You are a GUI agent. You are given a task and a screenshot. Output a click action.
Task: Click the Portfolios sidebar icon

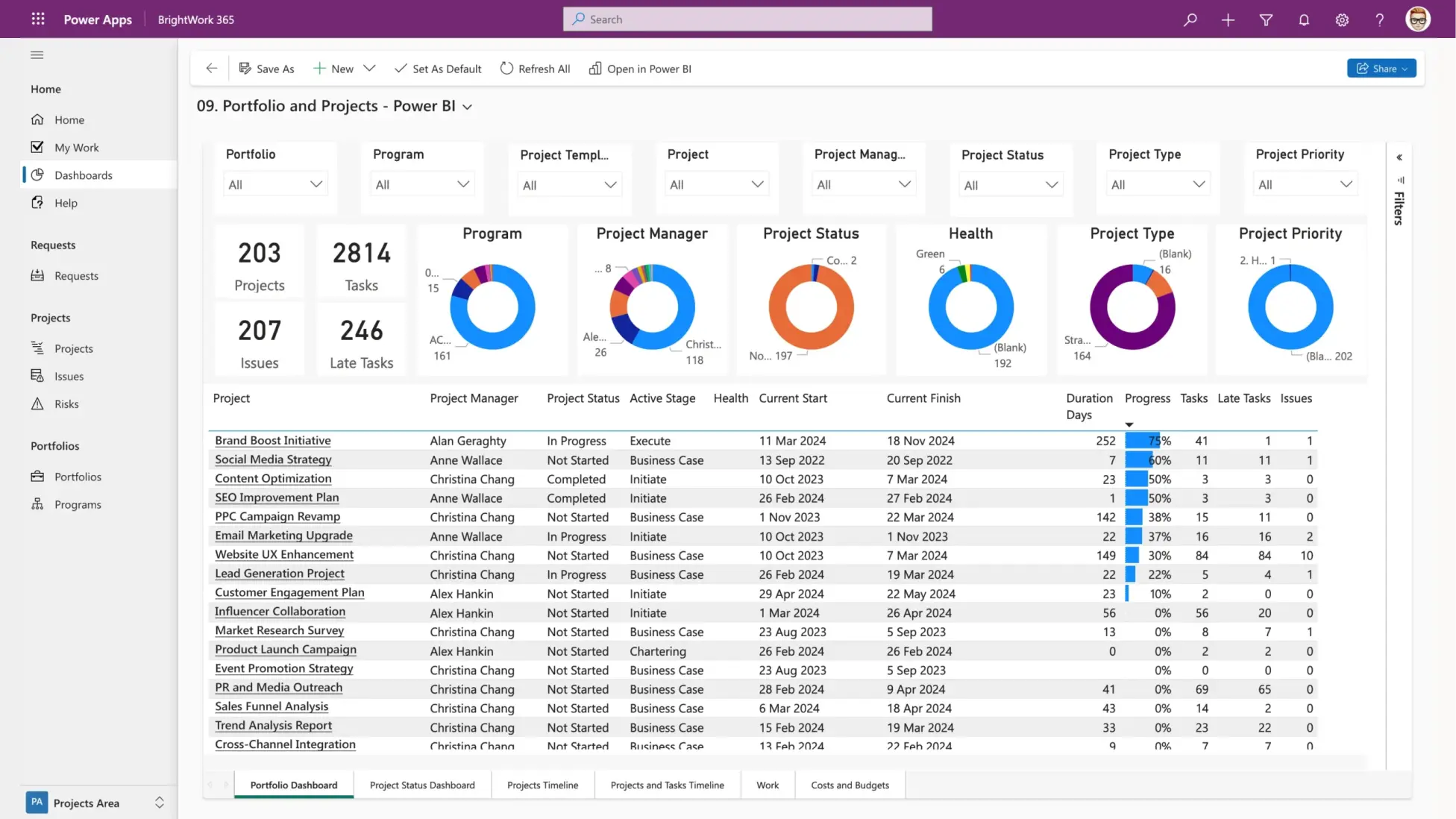(38, 475)
